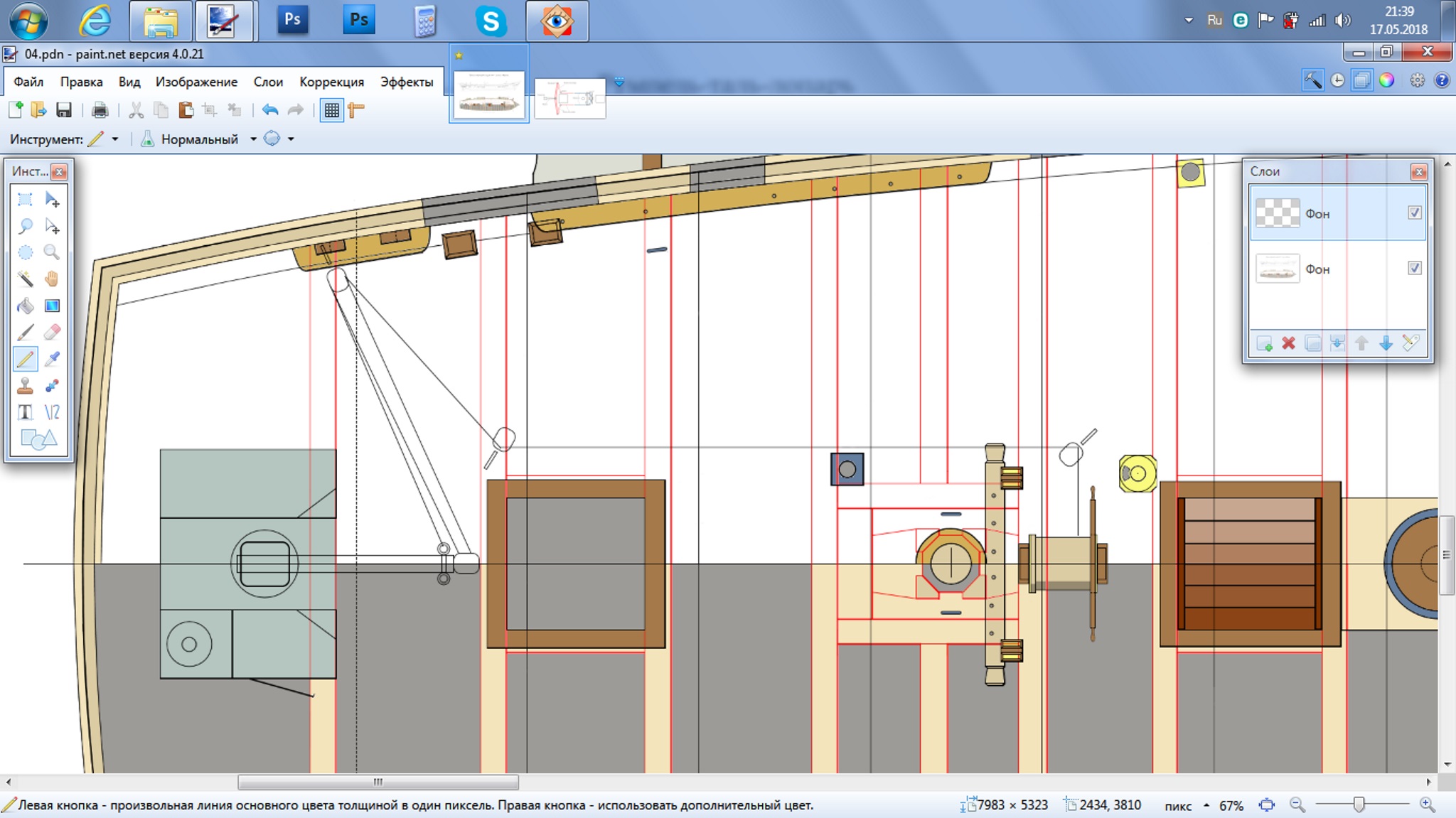The width and height of the screenshot is (1456, 818).
Task: Save the image with floppy icon
Action: [x=64, y=109]
